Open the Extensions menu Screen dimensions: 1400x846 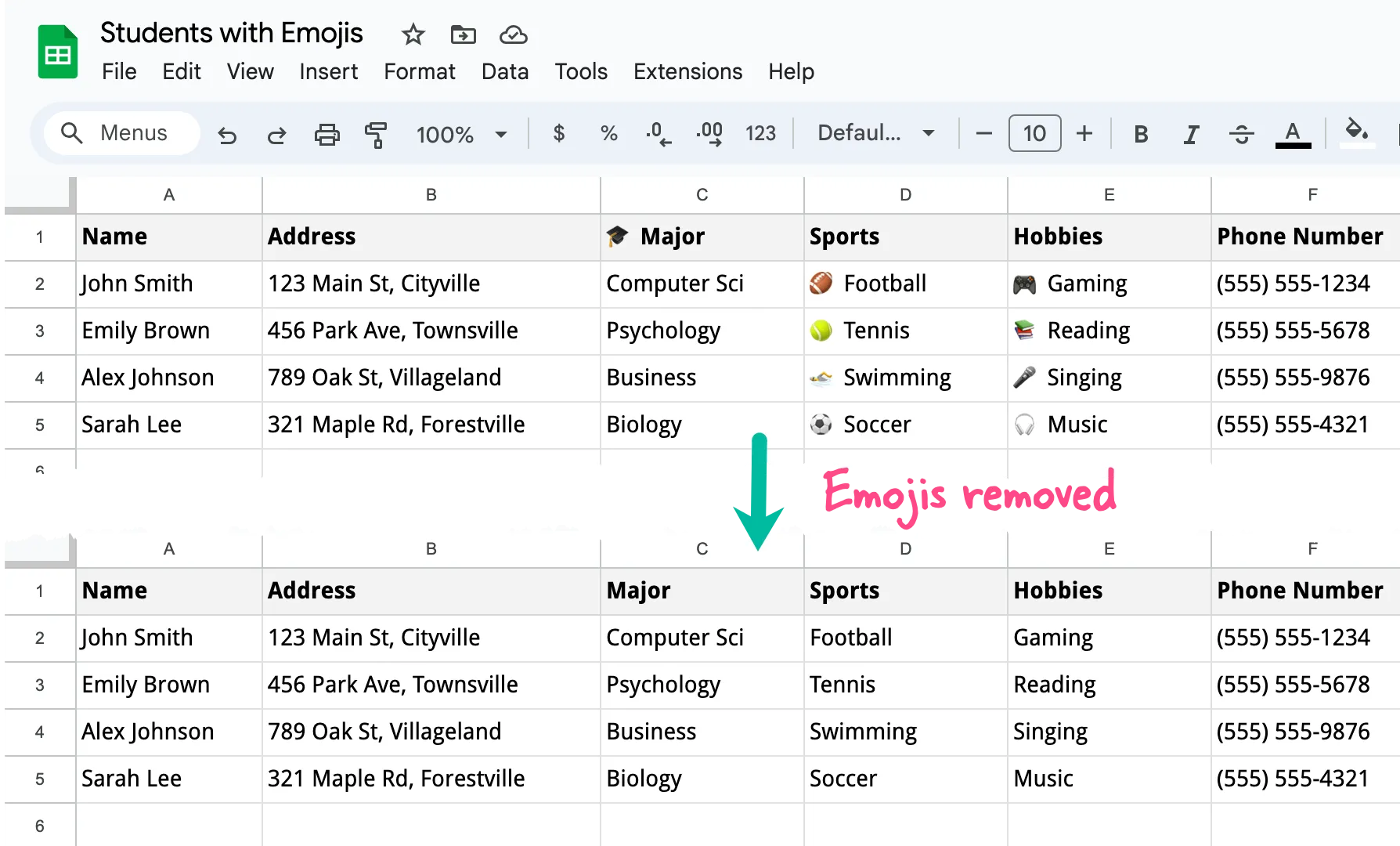tap(687, 71)
